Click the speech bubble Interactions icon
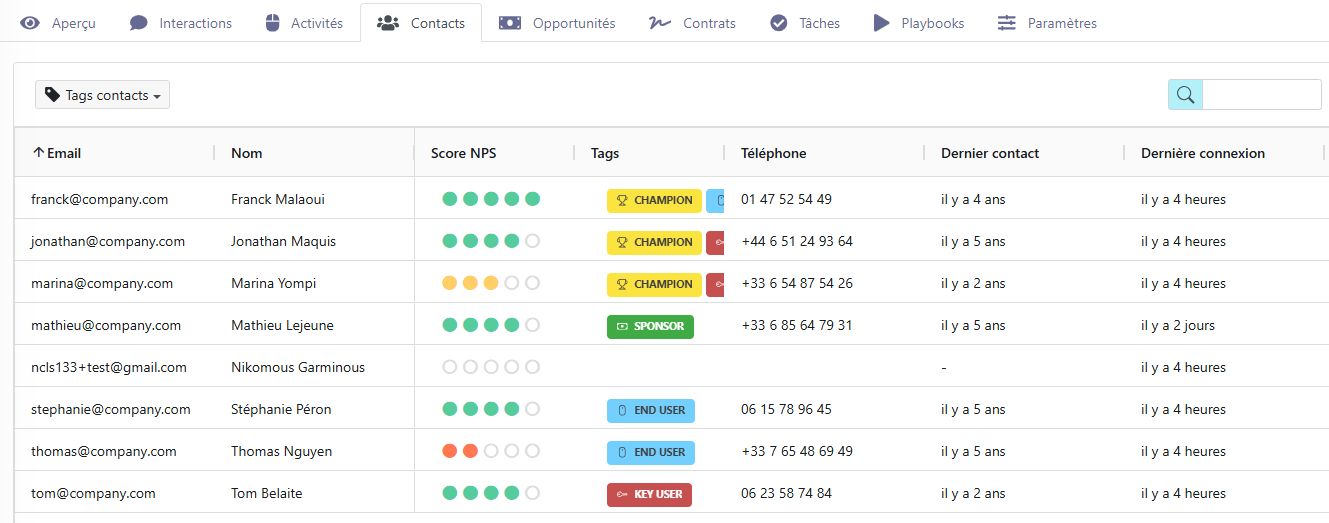1329x523 pixels. point(139,23)
